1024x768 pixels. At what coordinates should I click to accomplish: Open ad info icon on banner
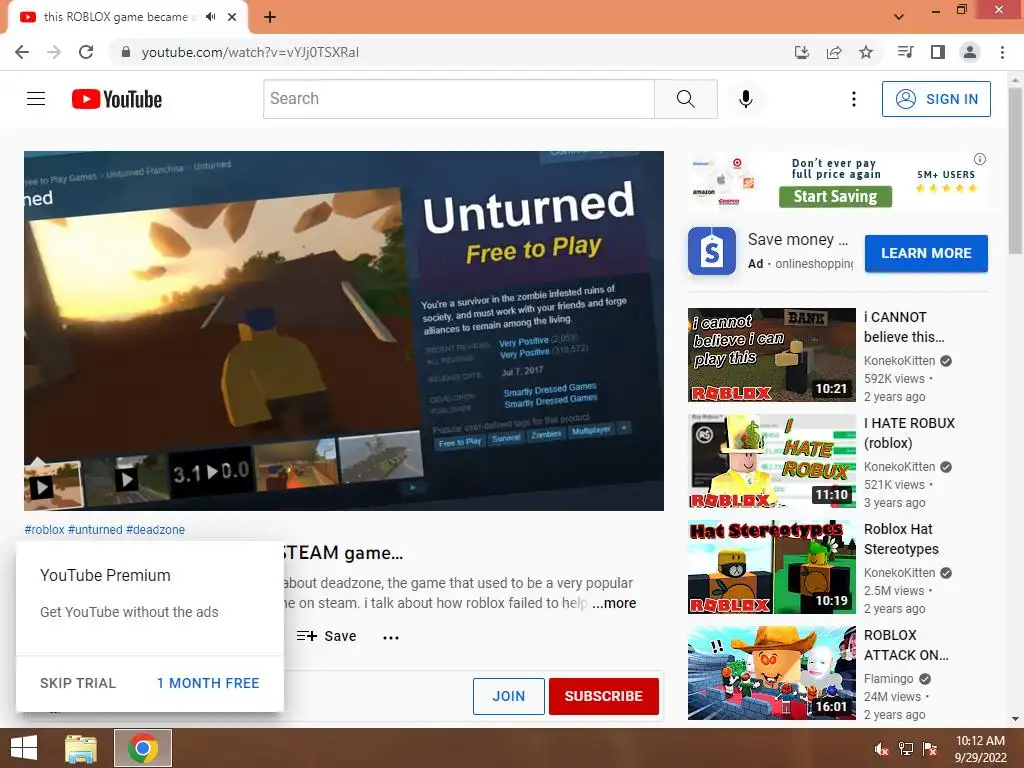(980, 159)
